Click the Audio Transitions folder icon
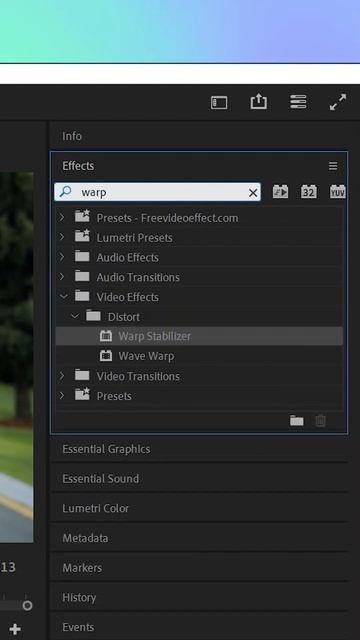 pos(82,276)
